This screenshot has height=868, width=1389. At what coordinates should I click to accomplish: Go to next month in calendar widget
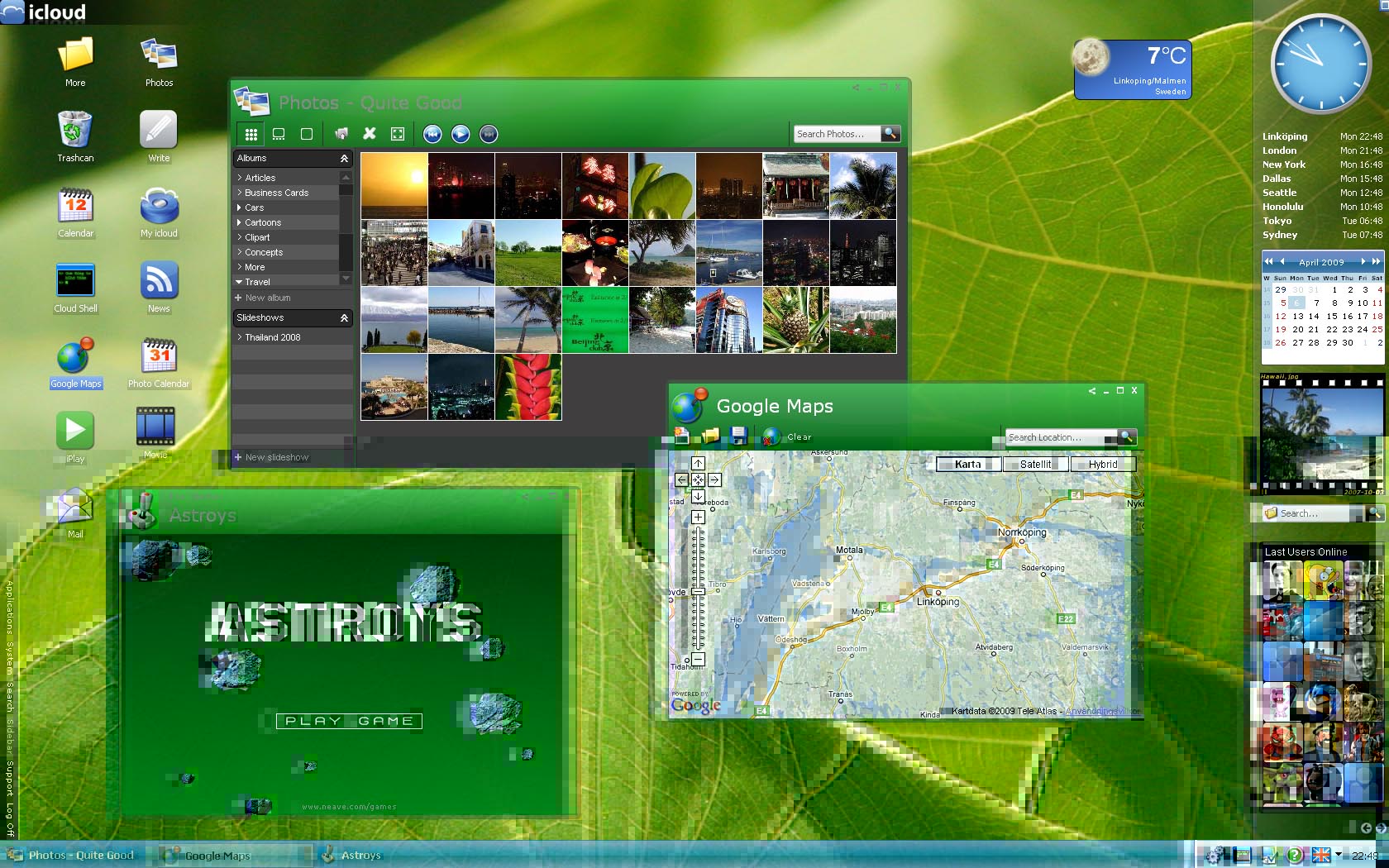tap(1363, 261)
